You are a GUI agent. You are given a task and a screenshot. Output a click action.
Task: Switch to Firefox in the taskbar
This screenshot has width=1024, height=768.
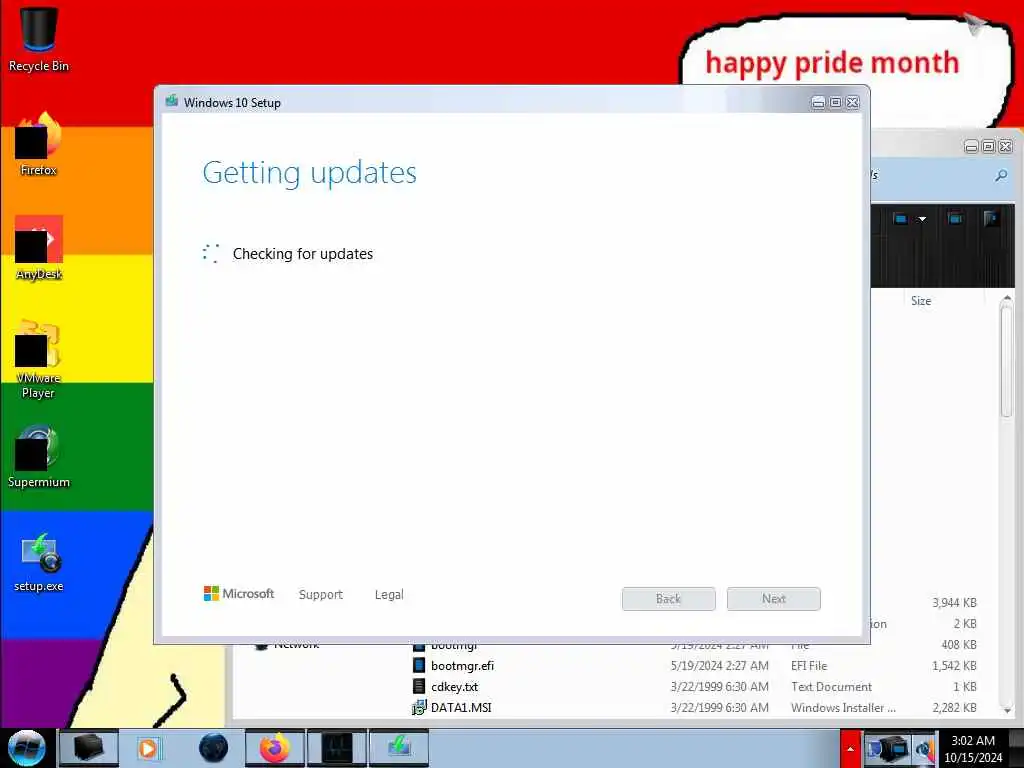[x=275, y=748]
